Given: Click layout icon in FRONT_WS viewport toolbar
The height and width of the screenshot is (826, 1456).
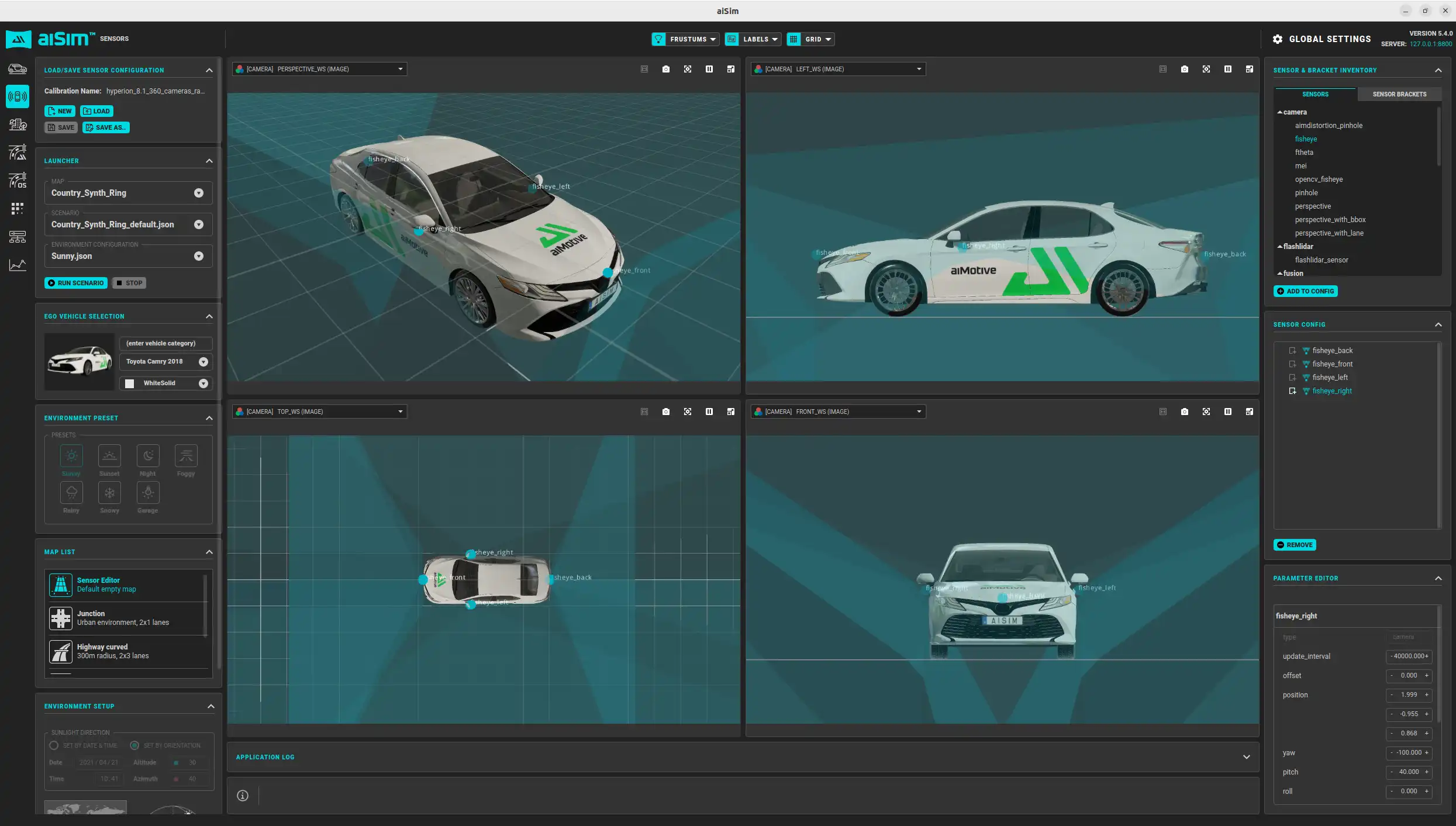Looking at the screenshot, I should pos(1250,412).
